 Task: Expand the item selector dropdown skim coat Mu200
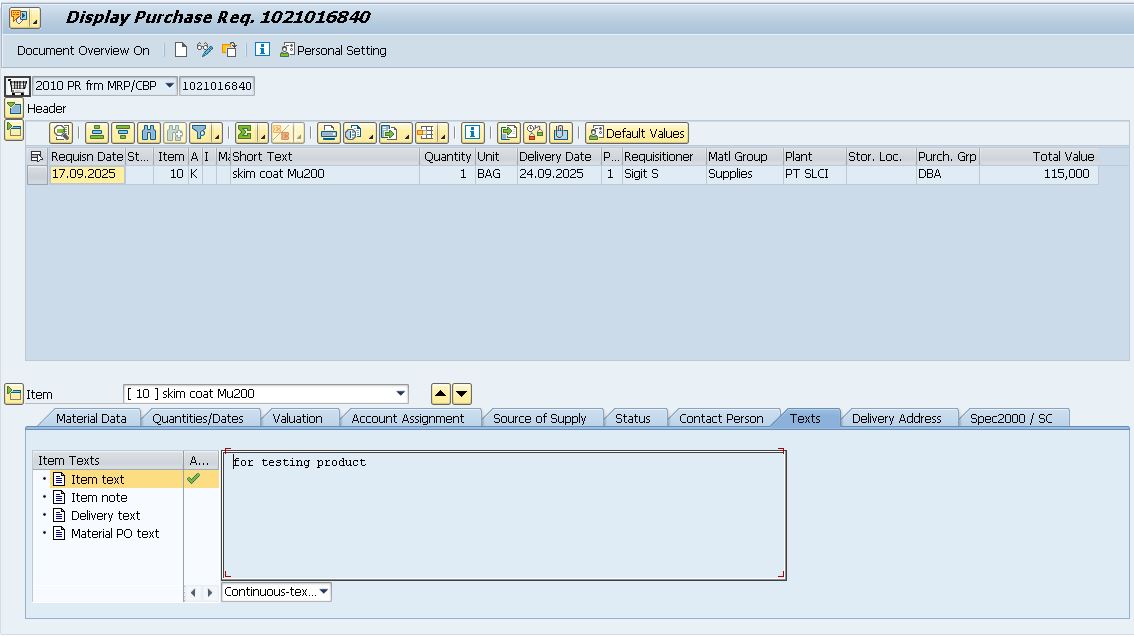pyautogui.click(x=400, y=394)
